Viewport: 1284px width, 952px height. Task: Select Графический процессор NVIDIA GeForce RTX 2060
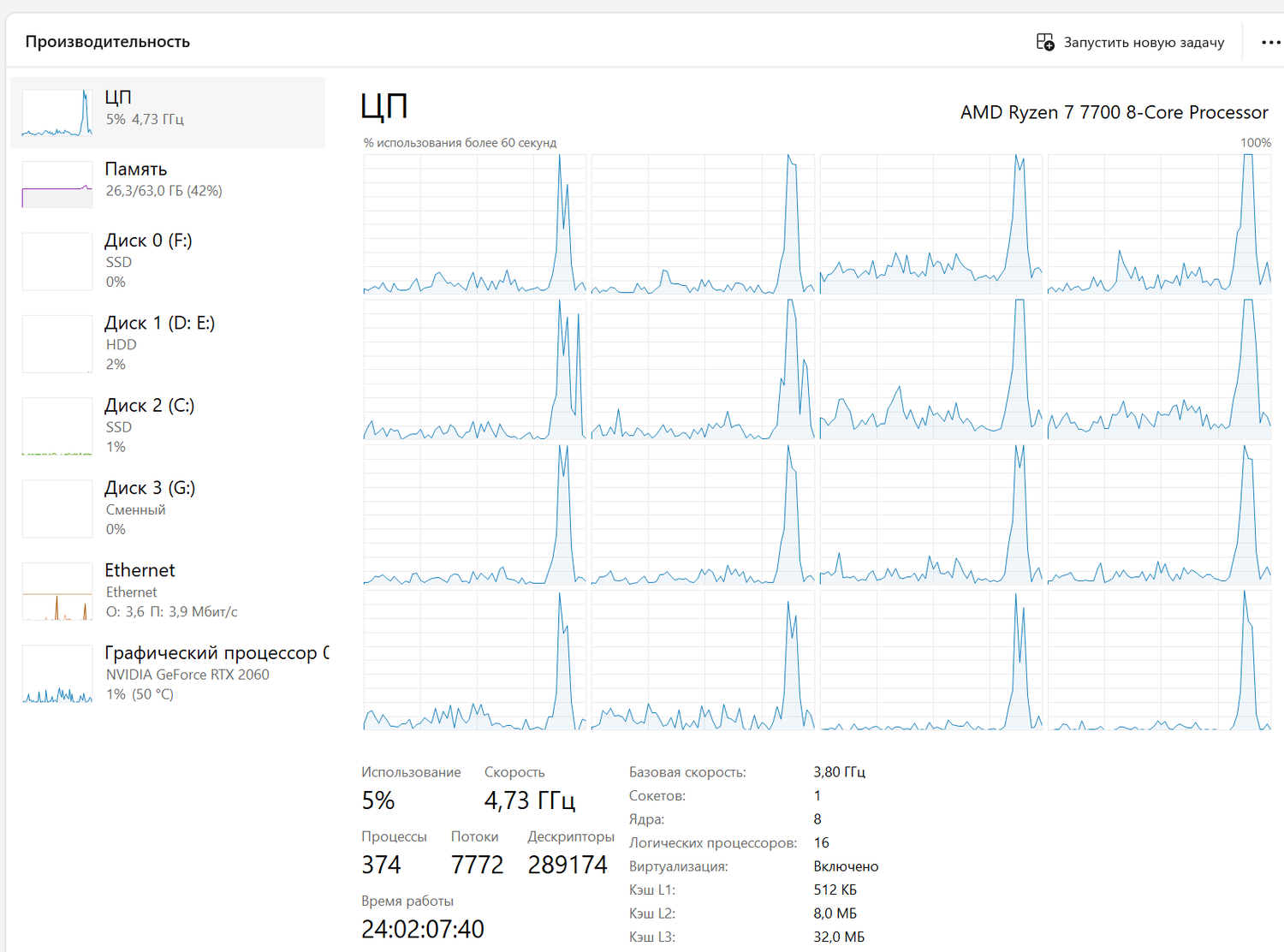pos(168,673)
